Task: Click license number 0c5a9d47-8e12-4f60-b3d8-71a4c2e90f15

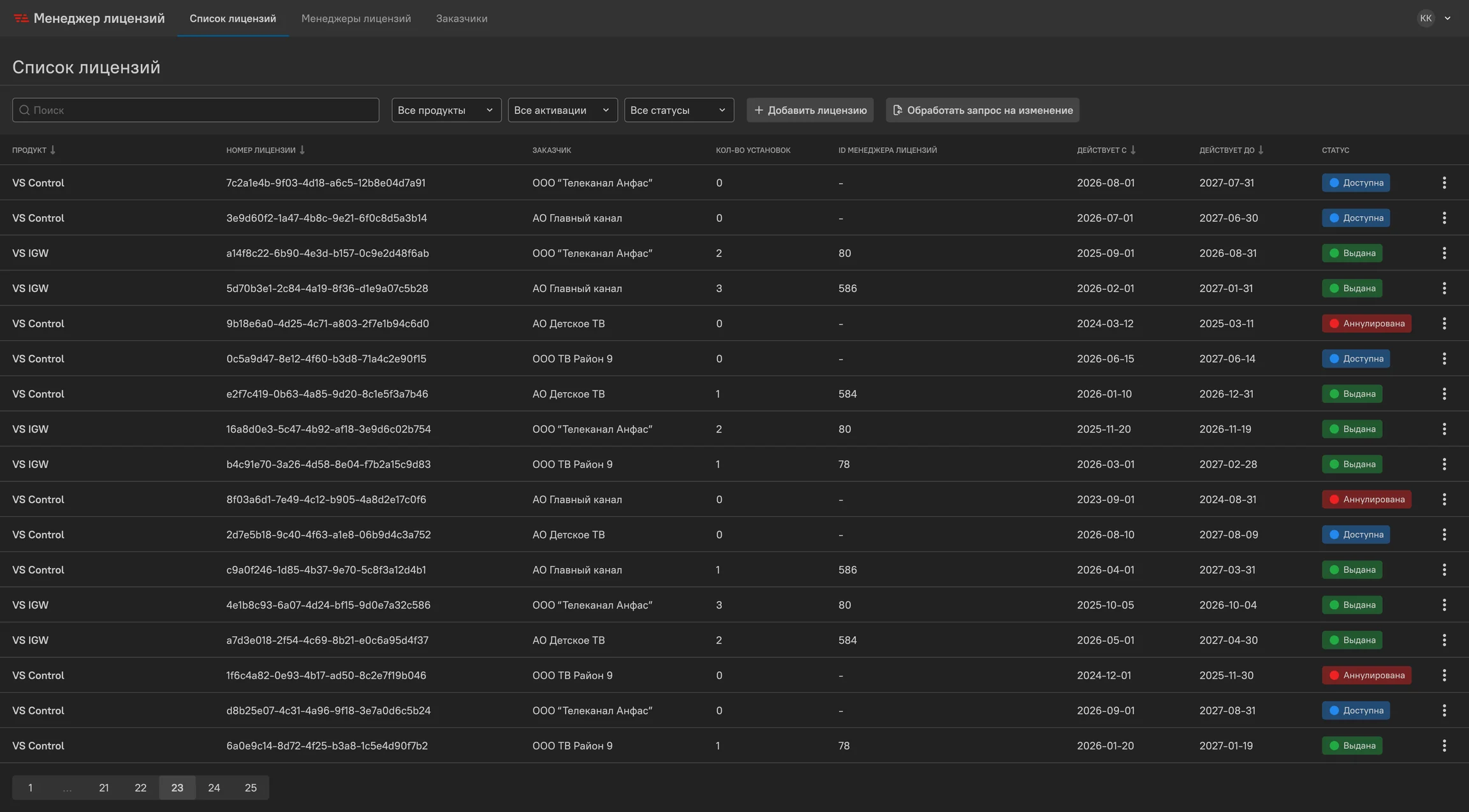Action: pyautogui.click(x=326, y=359)
